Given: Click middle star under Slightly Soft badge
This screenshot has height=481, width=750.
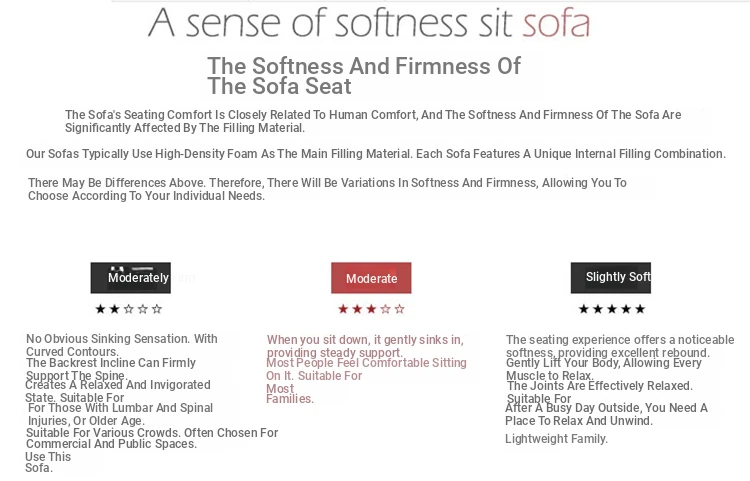Looking at the screenshot, I should 612,309.
